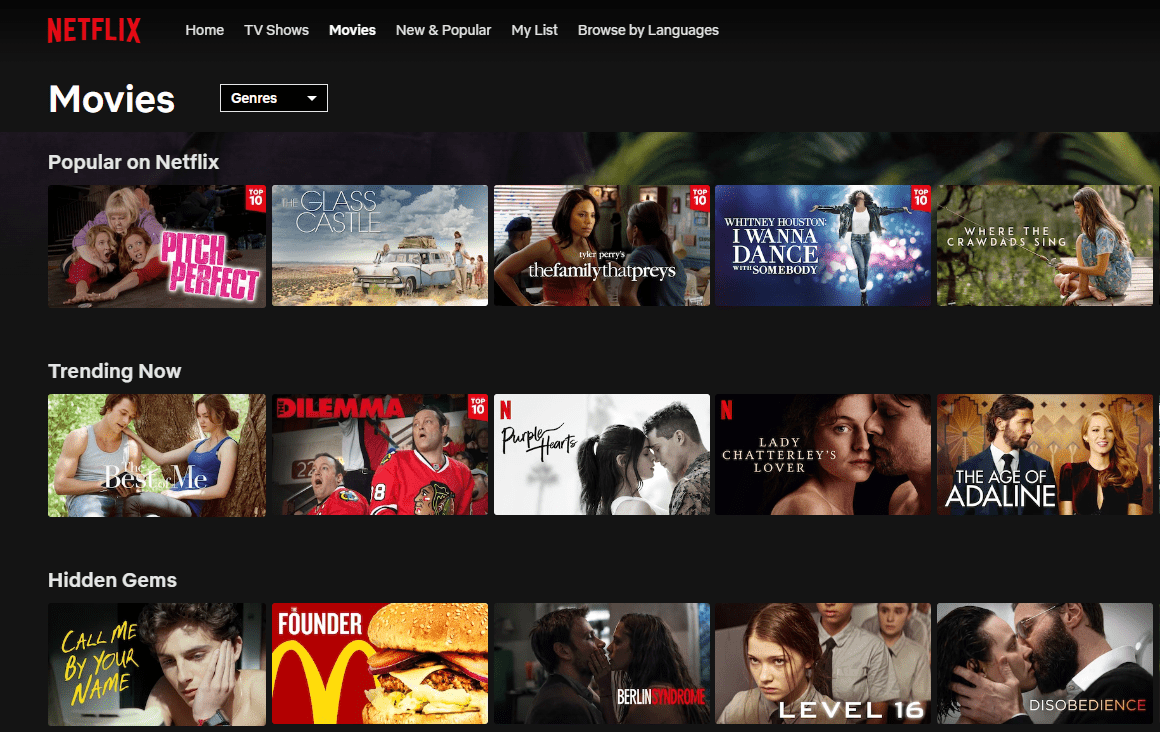Screen dimensions: 1160x732
Task: Open Where the Crawdads Sing
Action: [1044, 245]
